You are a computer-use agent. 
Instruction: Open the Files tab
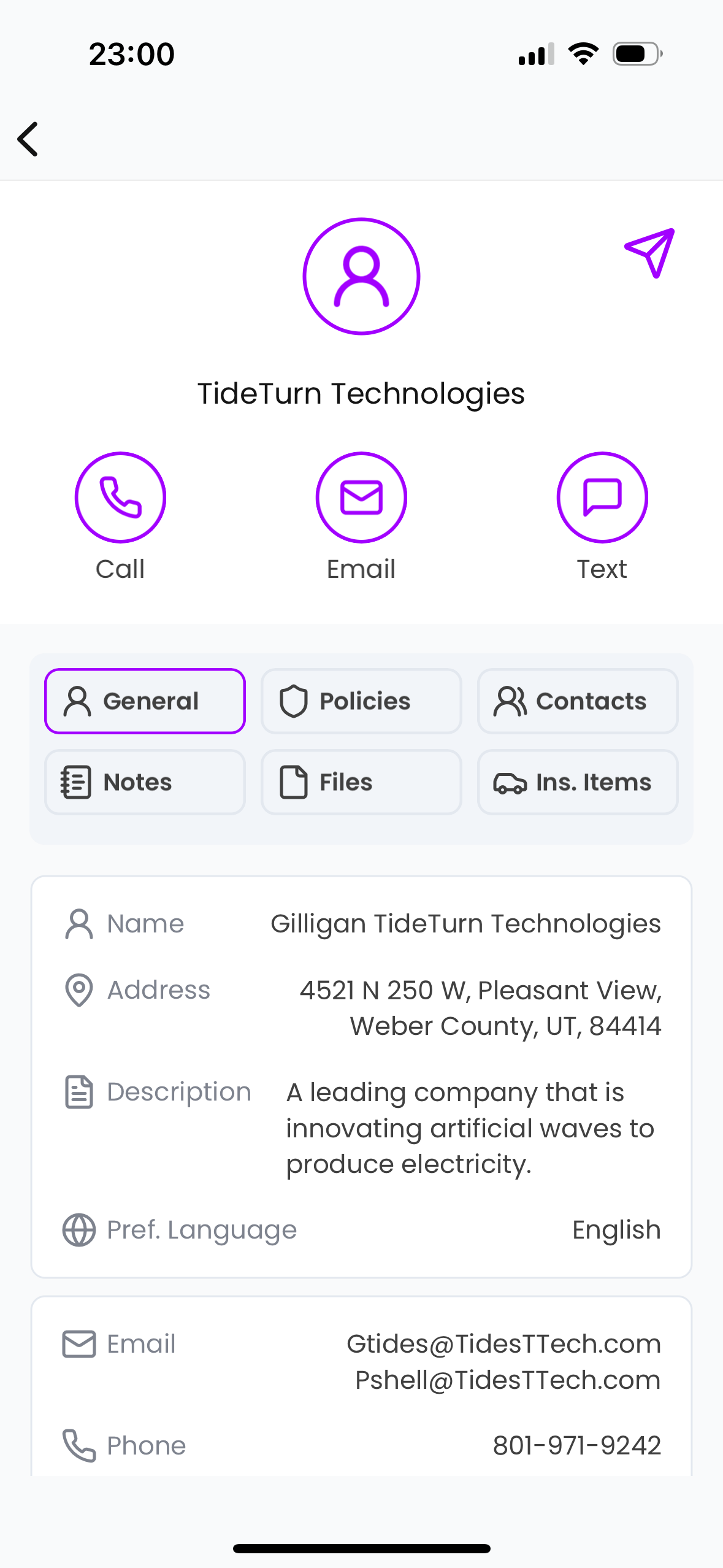(x=361, y=782)
